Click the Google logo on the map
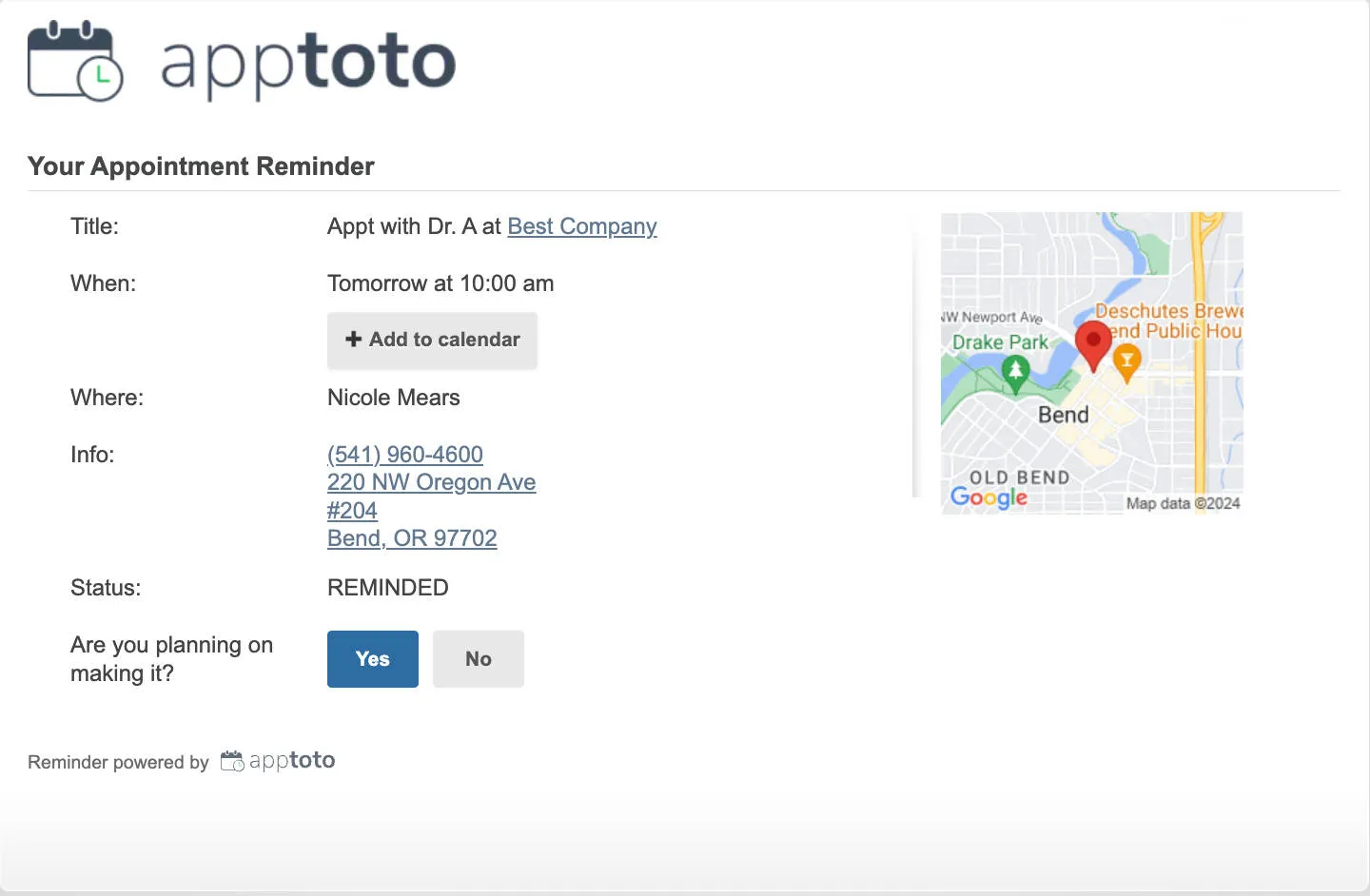Image resolution: width=1370 pixels, height=896 pixels. point(988,497)
